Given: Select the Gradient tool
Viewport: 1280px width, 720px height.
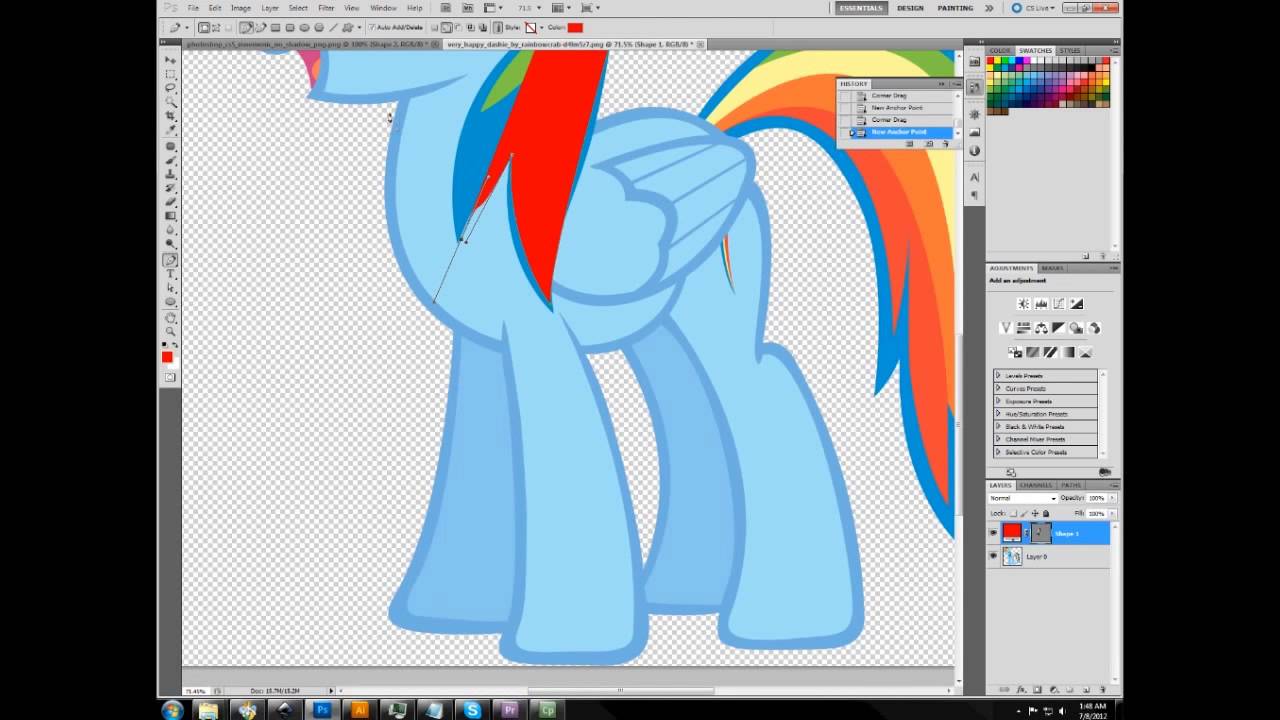Looking at the screenshot, I should point(171,217).
